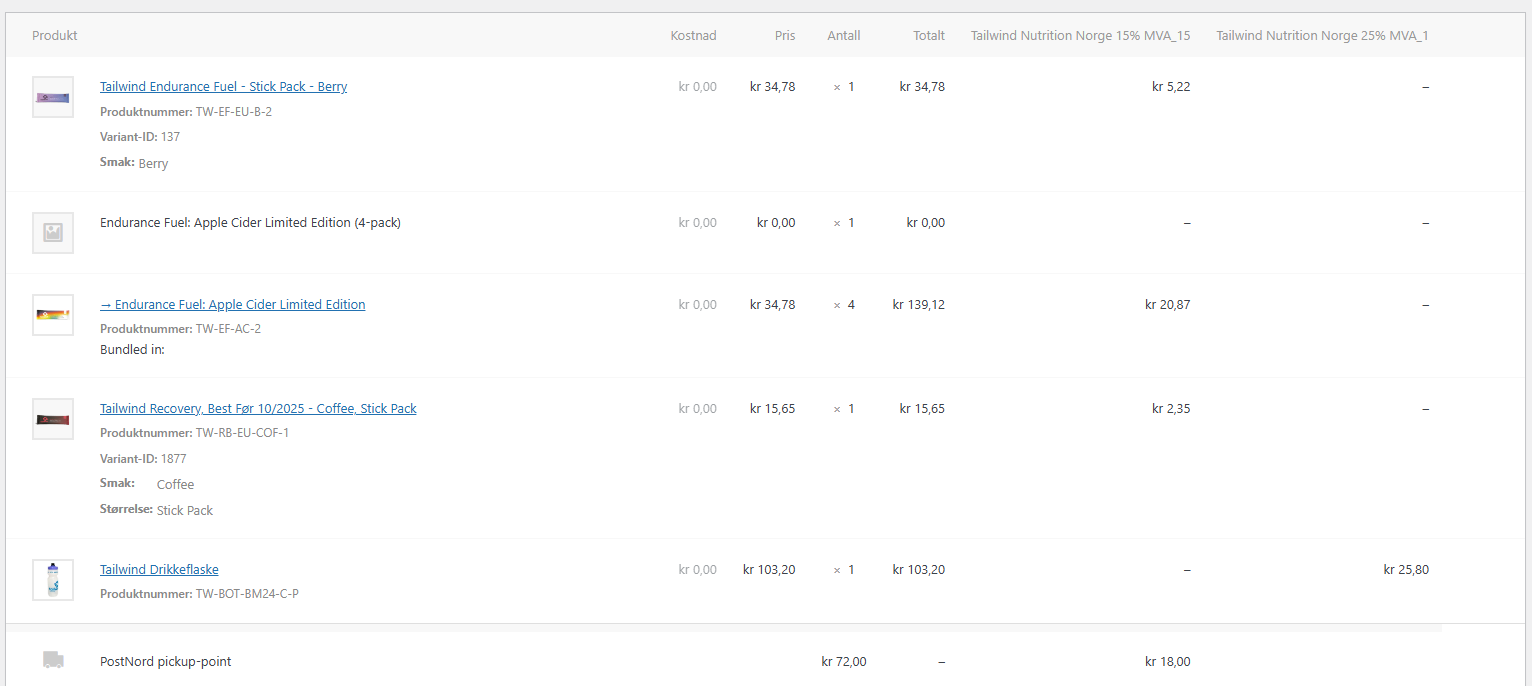Click the kr 139,12 total for Apple Cider
The width and height of the screenshot is (1532, 686).
918,305
